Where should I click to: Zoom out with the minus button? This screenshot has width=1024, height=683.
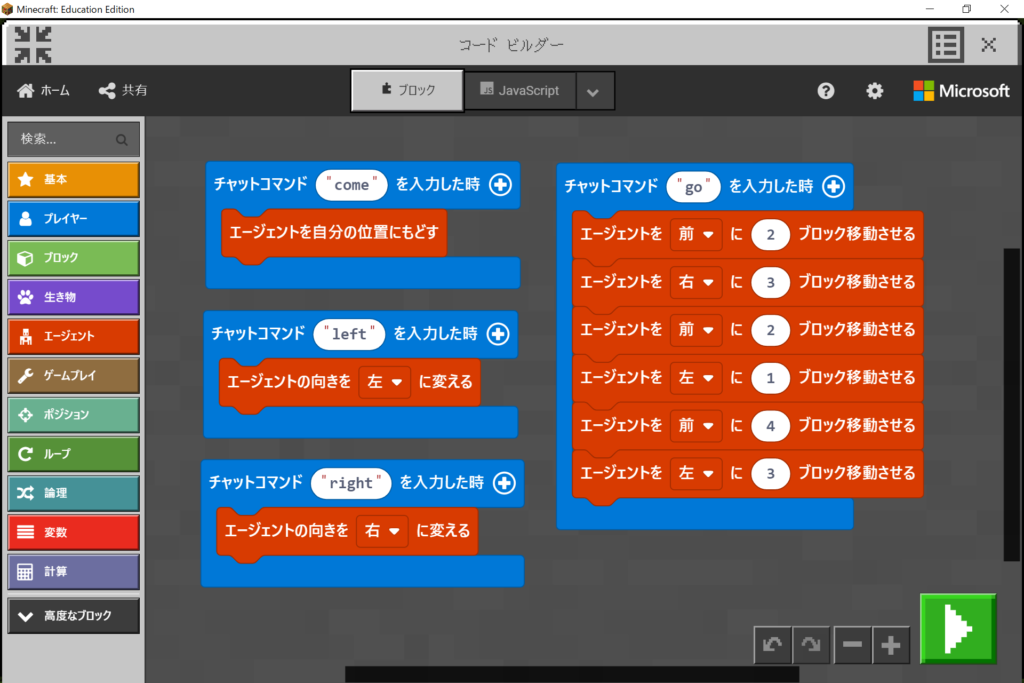[852, 646]
